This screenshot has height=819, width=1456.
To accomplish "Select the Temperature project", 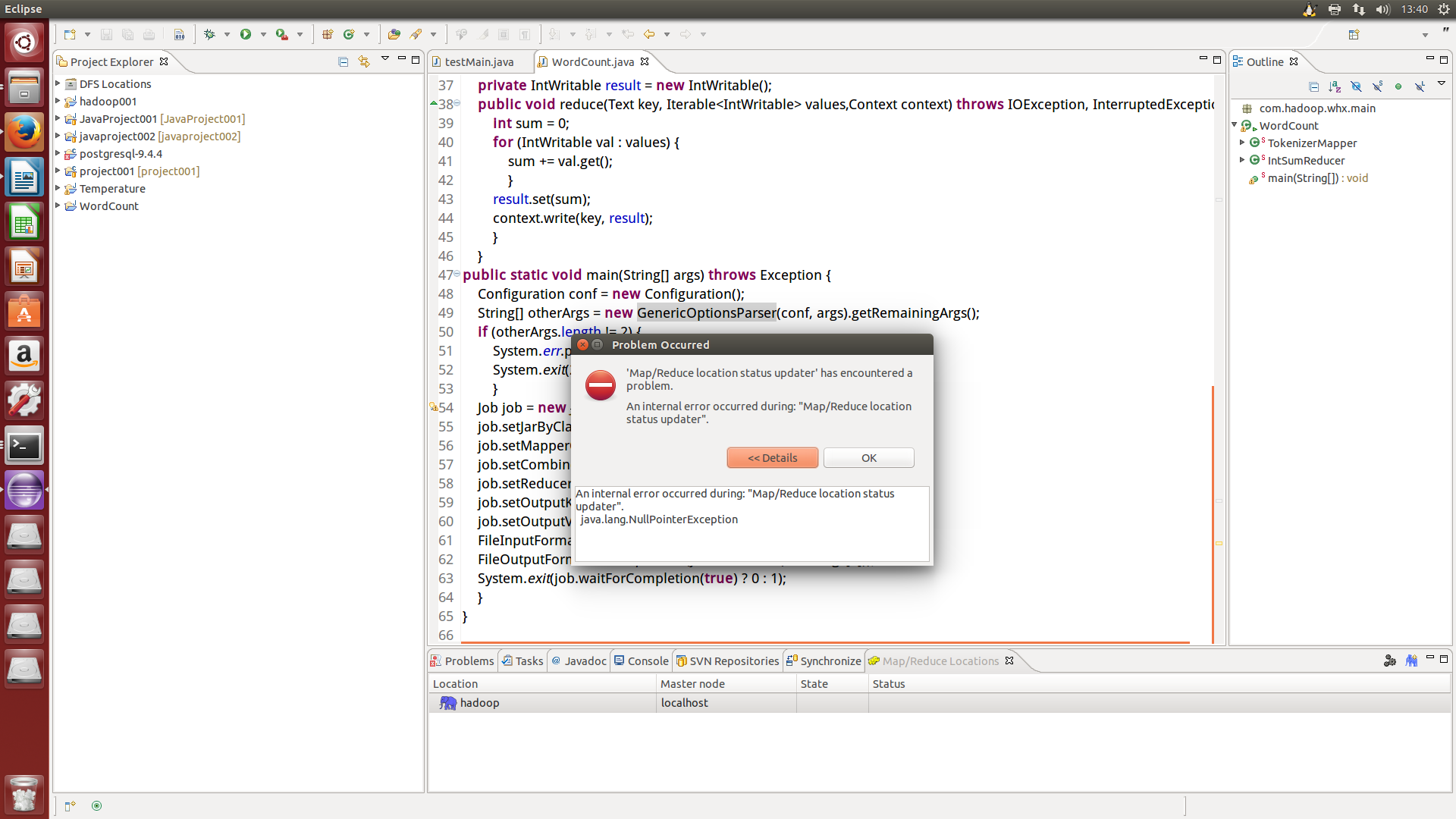I will 112,189.
